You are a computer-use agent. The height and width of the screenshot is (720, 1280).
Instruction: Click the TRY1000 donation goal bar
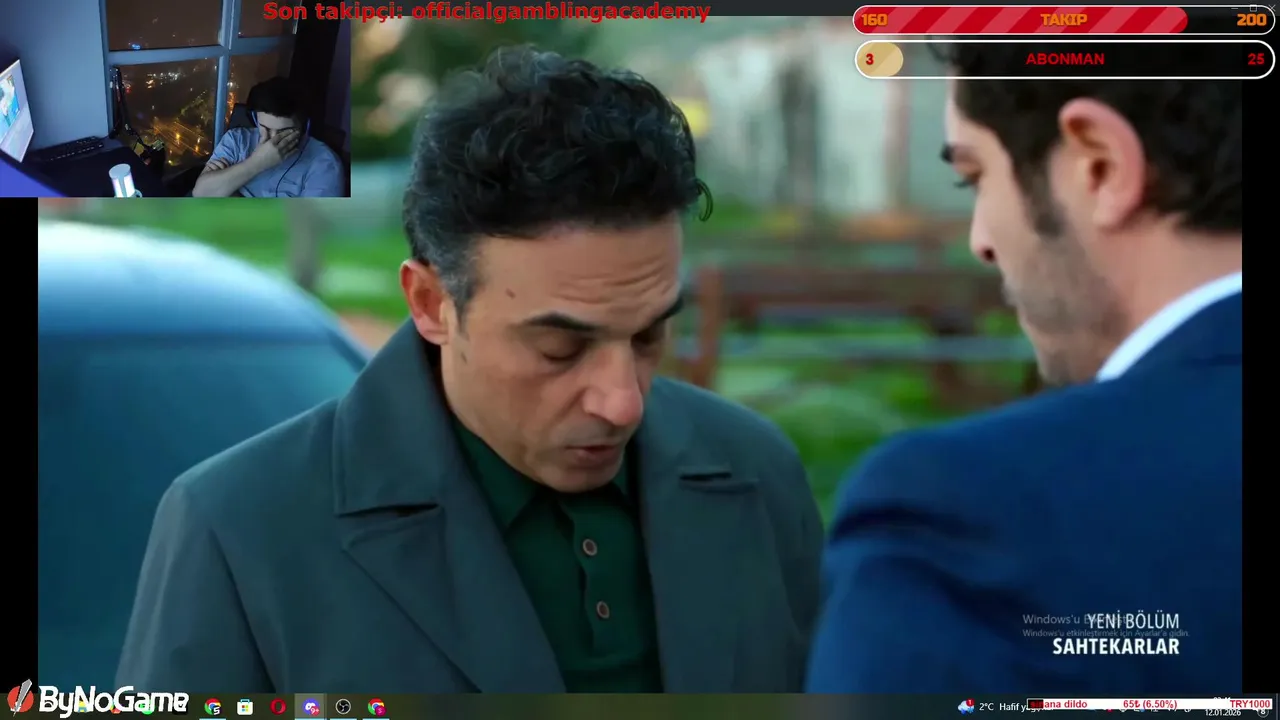click(1150, 704)
